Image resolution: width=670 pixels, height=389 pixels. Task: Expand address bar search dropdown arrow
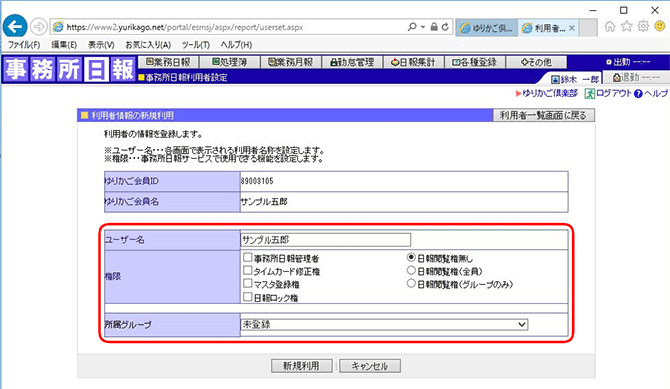click(423, 27)
